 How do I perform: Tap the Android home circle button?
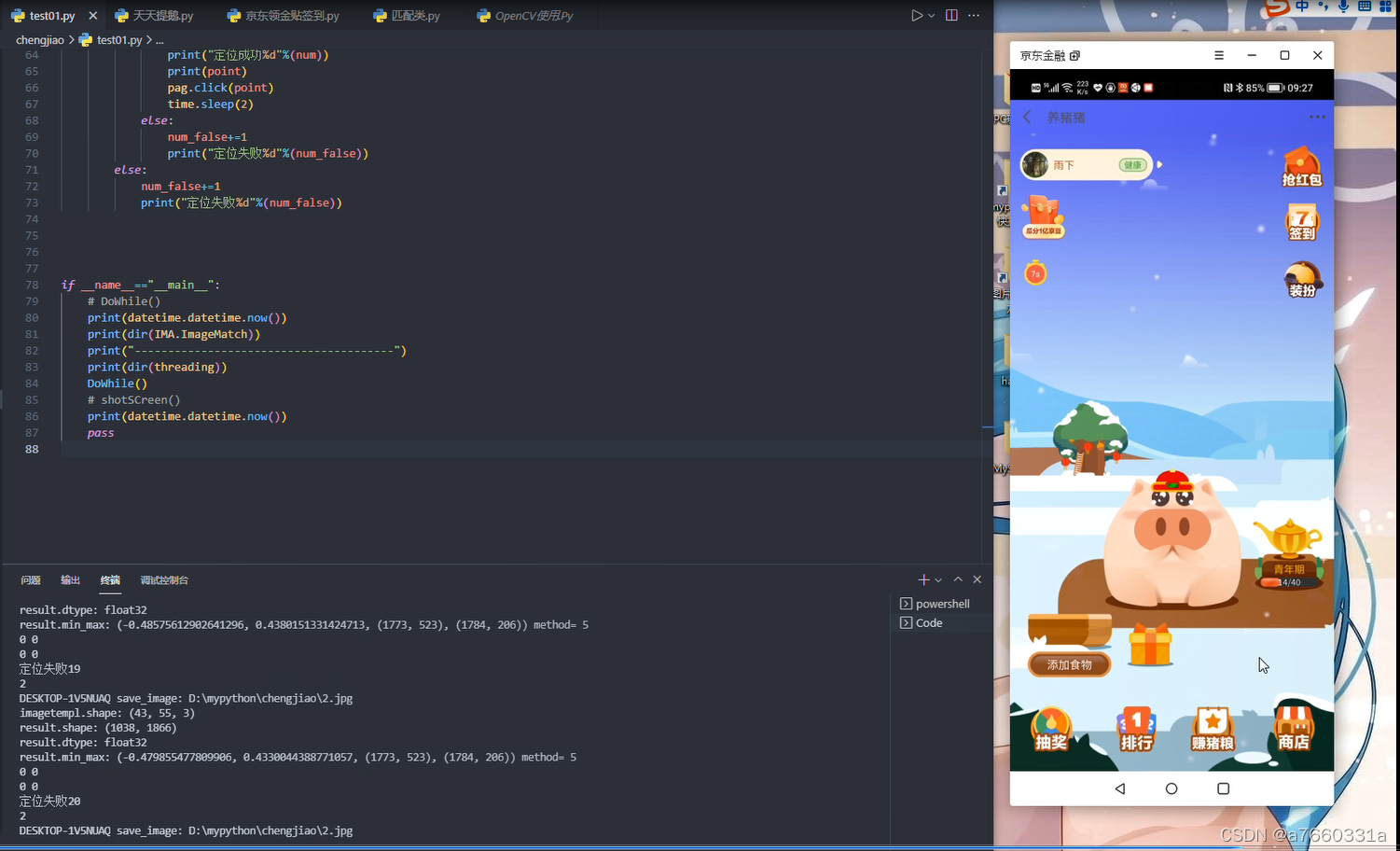click(1171, 788)
